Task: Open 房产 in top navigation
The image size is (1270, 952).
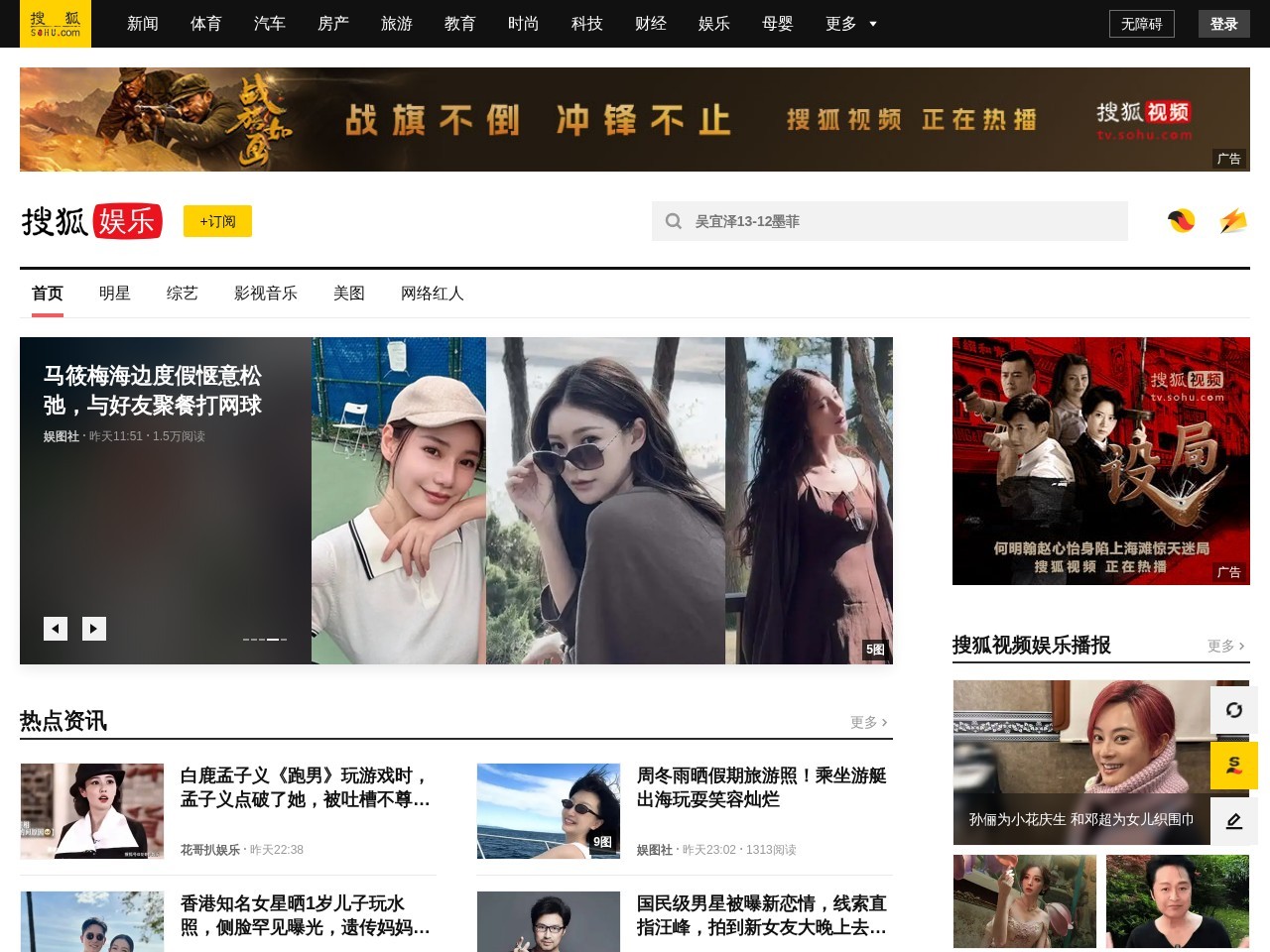Action: click(x=333, y=24)
